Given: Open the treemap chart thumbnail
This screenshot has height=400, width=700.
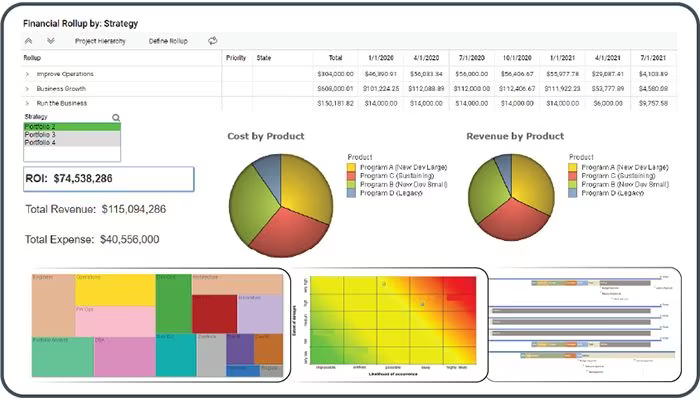Looking at the screenshot, I should (158, 325).
